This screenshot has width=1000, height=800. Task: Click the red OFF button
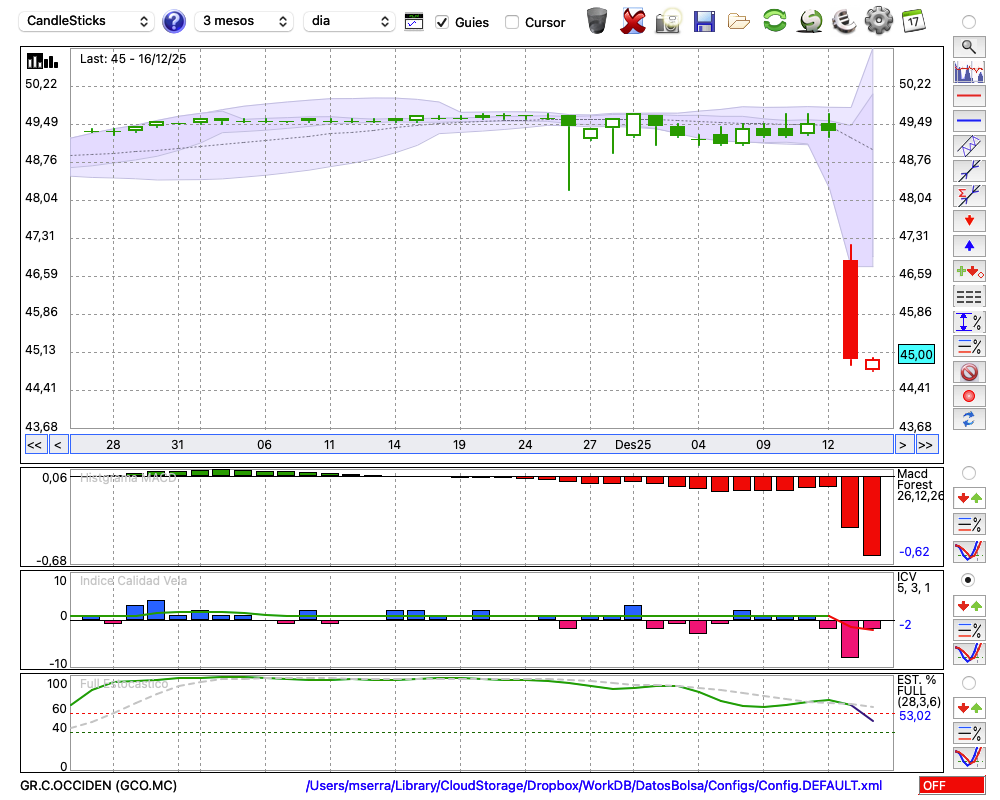tap(949, 786)
